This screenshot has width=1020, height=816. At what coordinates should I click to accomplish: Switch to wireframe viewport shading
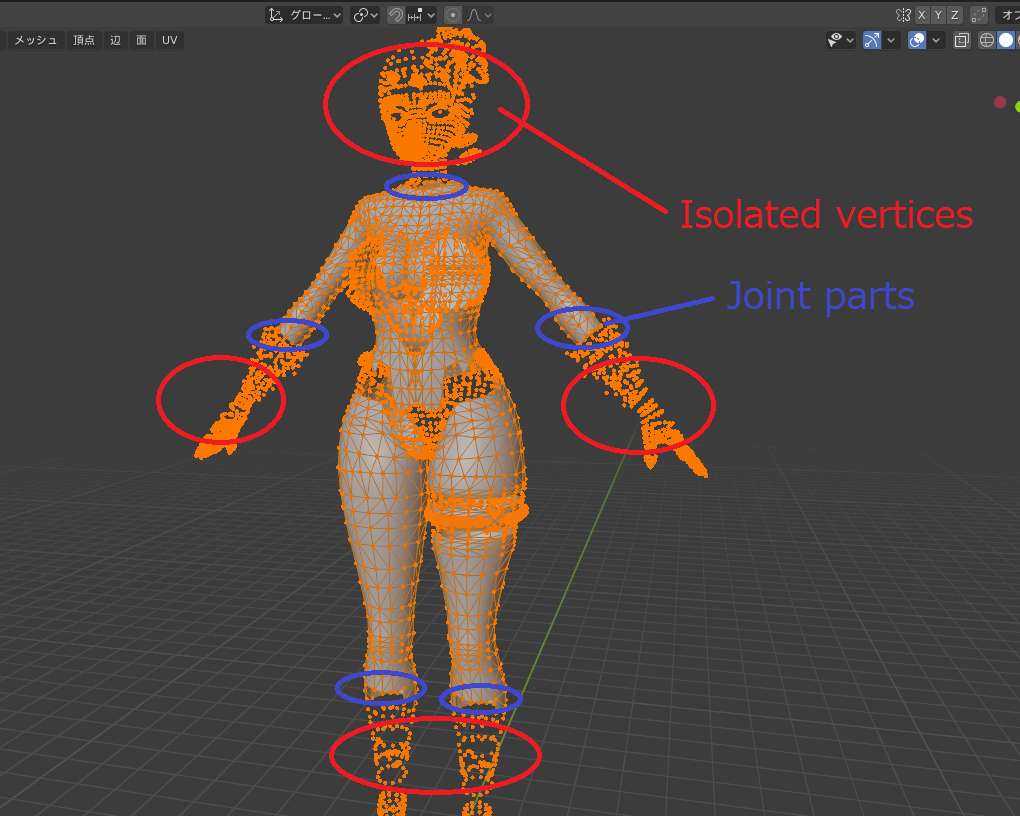click(x=987, y=40)
